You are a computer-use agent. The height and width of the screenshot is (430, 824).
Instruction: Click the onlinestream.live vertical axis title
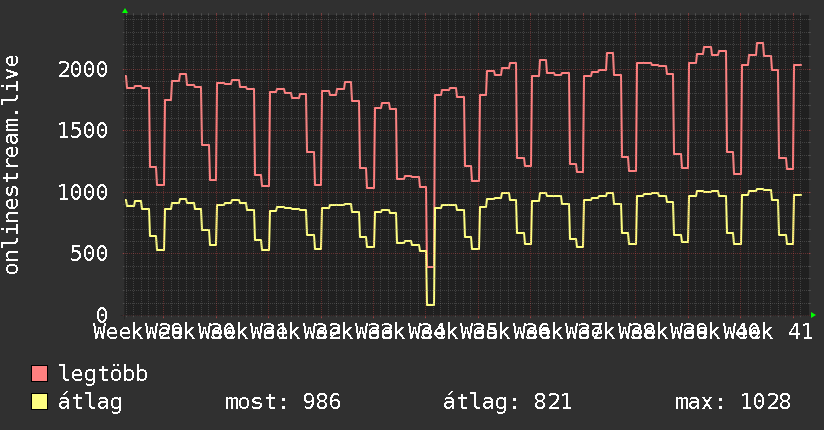pyautogui.click(x=11, y=165)
